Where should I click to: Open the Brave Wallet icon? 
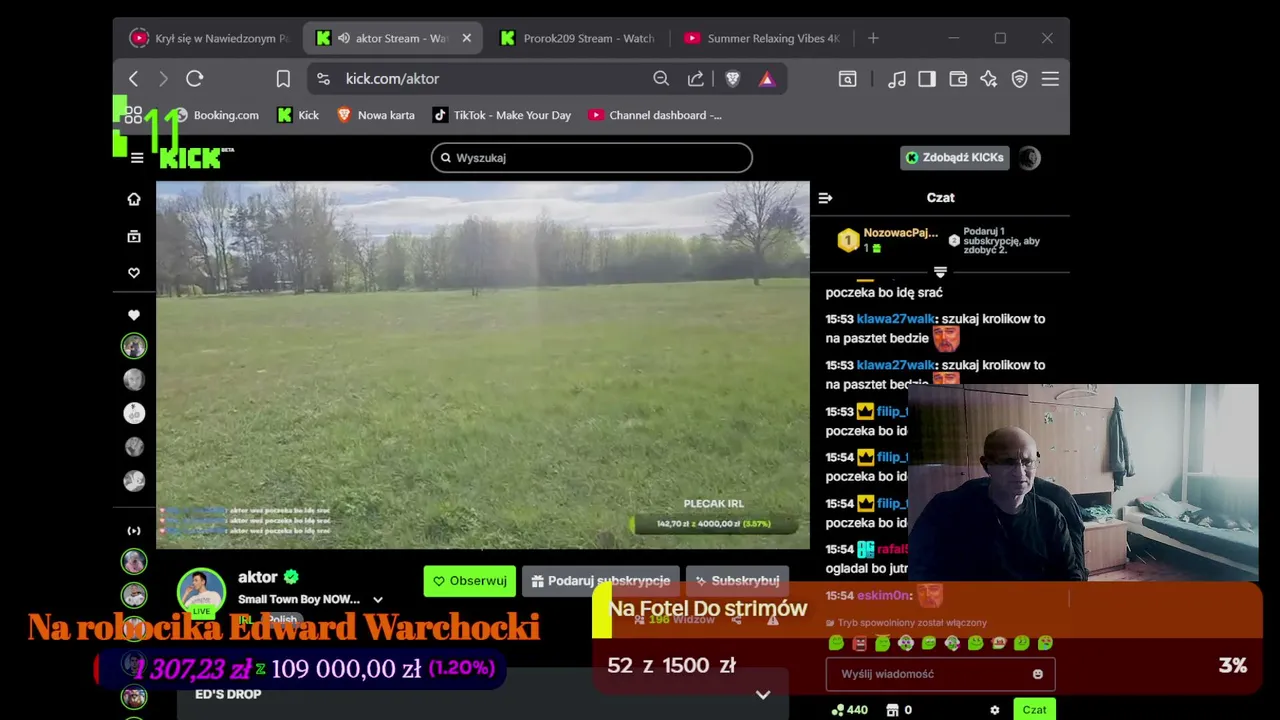click(958, 79)
